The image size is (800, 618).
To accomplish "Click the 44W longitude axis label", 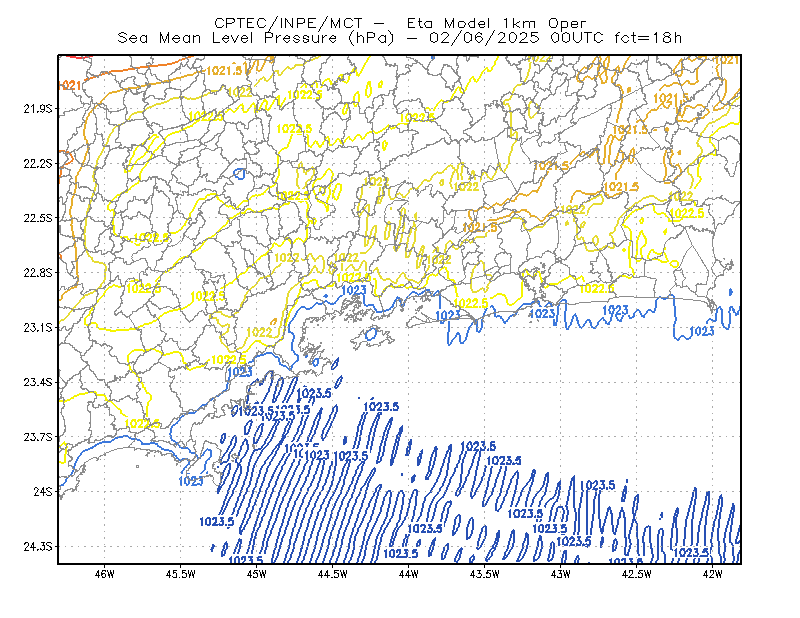I will click(409, 574).
